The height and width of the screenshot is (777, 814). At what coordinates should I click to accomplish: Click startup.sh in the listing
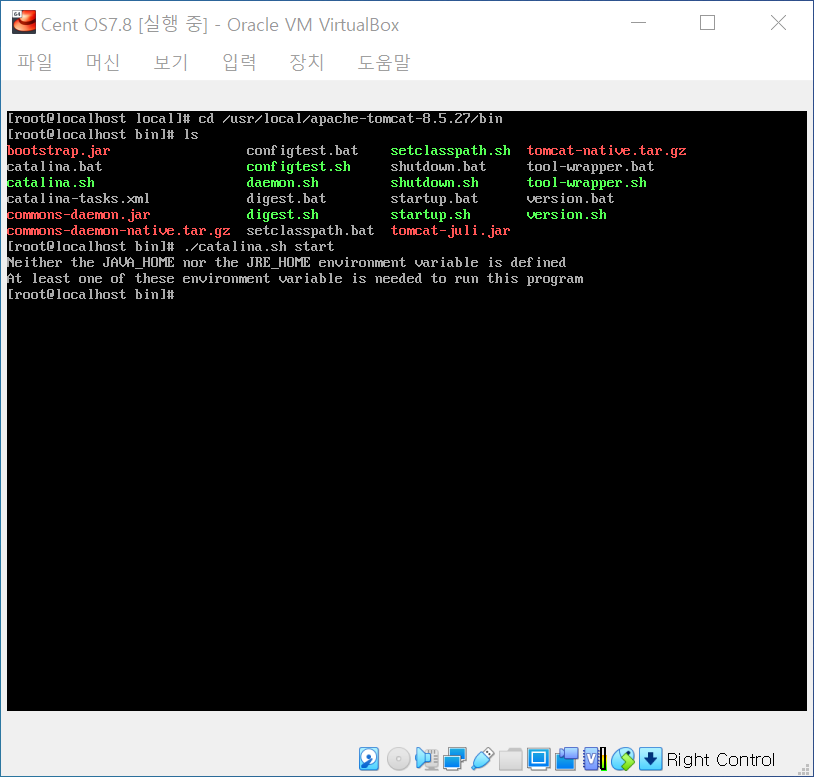click(x=430, y=215)
